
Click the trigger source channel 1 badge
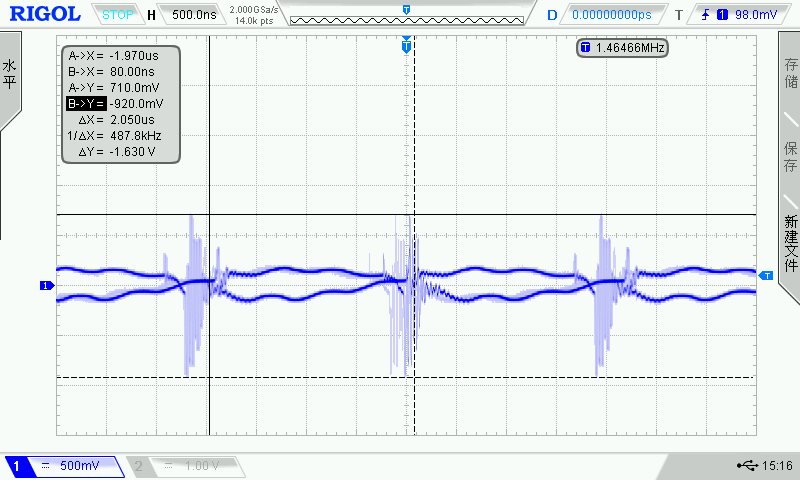pyautogui.click(x=722, y=15)
